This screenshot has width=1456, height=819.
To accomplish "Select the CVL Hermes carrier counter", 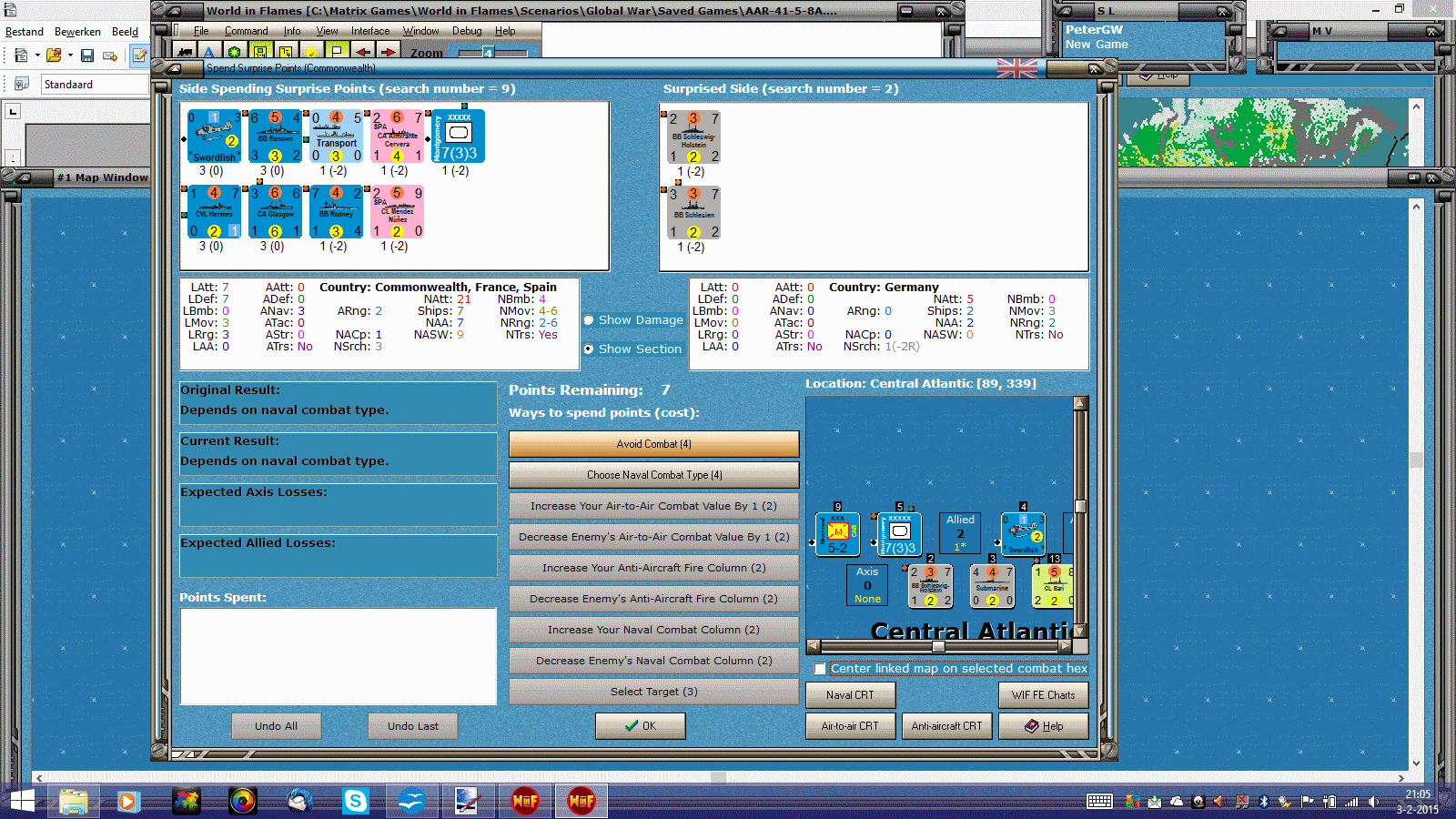I will pyautogui.click(x=214, y=212).
